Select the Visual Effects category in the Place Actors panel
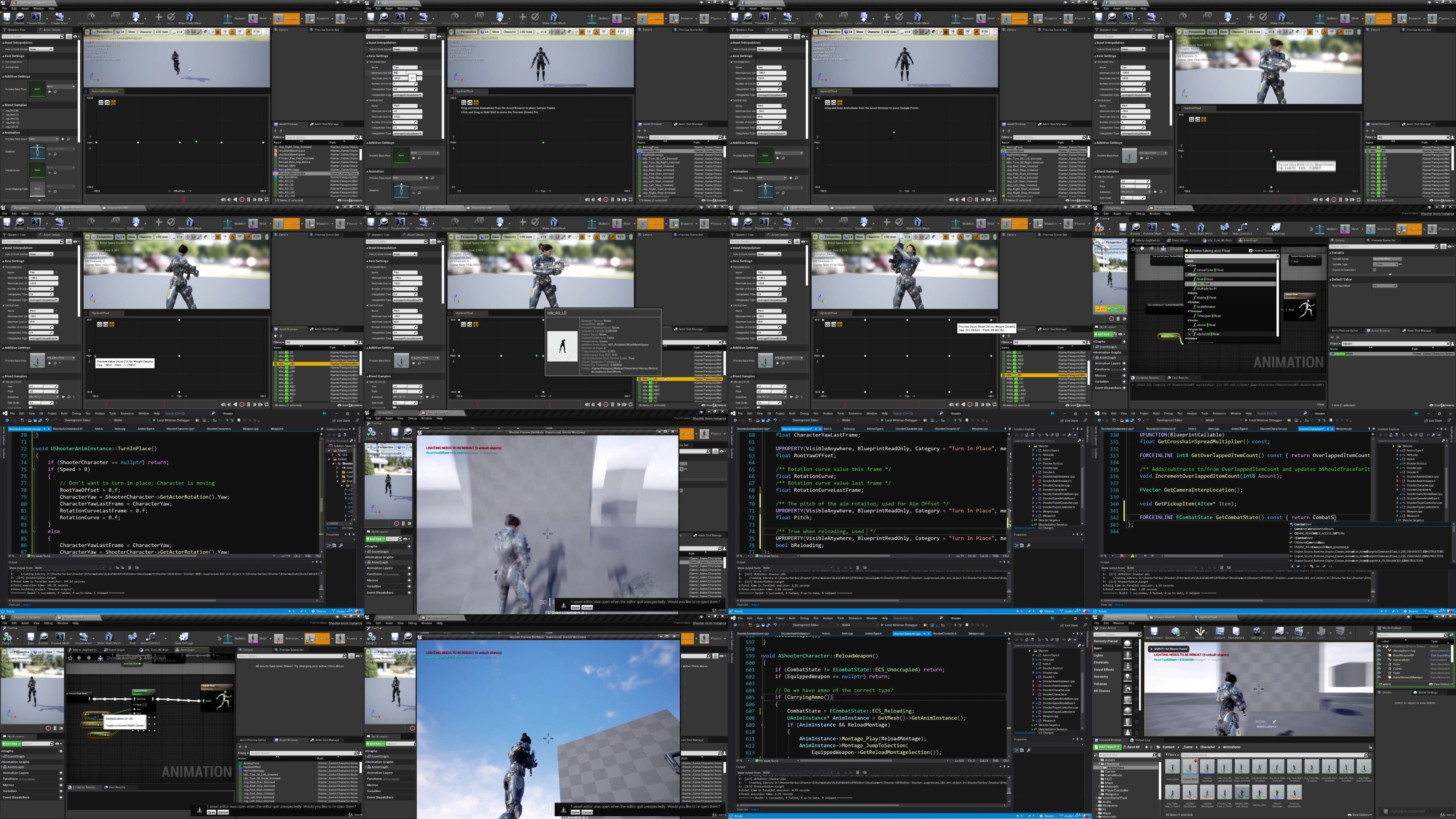The height and width of the screenshot is (819, 1456). [1104, 670]
